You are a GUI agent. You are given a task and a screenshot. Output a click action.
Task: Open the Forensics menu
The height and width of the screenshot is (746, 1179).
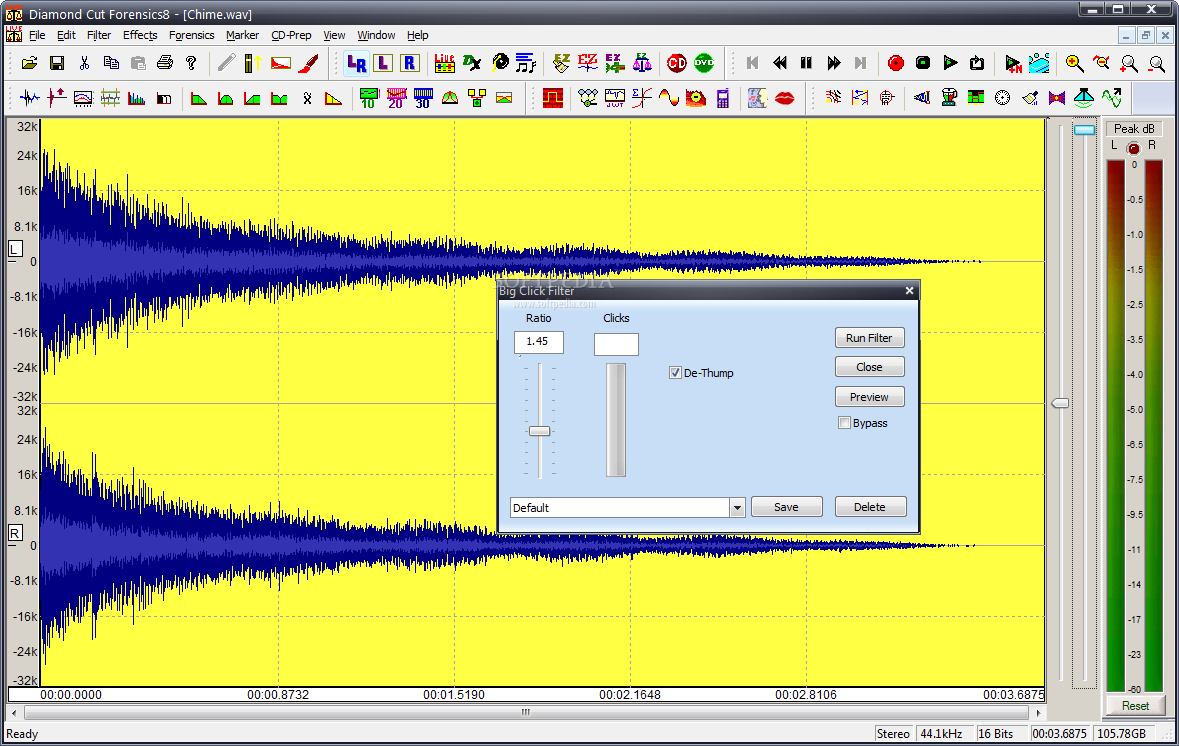[191, 35]
